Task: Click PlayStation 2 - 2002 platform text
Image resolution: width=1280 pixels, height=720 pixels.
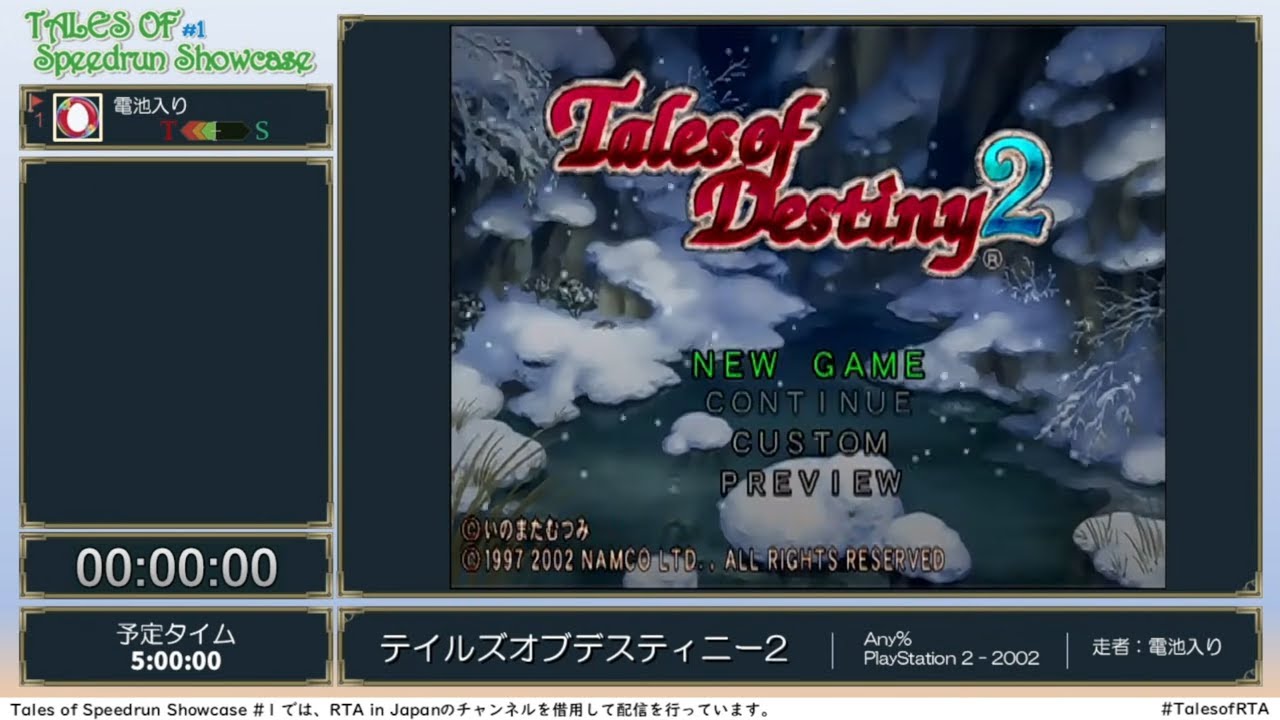Action: point(951,659)
